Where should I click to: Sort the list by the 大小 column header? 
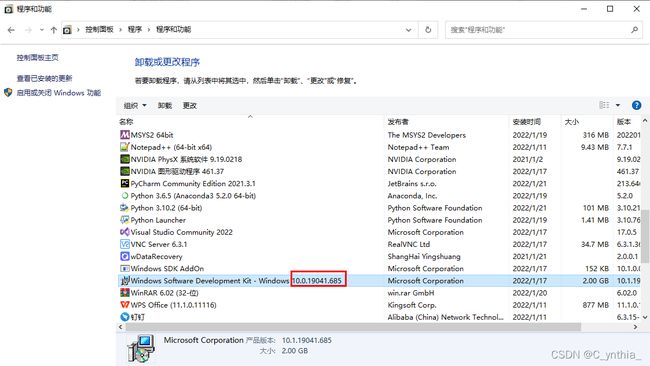[572, 122]
